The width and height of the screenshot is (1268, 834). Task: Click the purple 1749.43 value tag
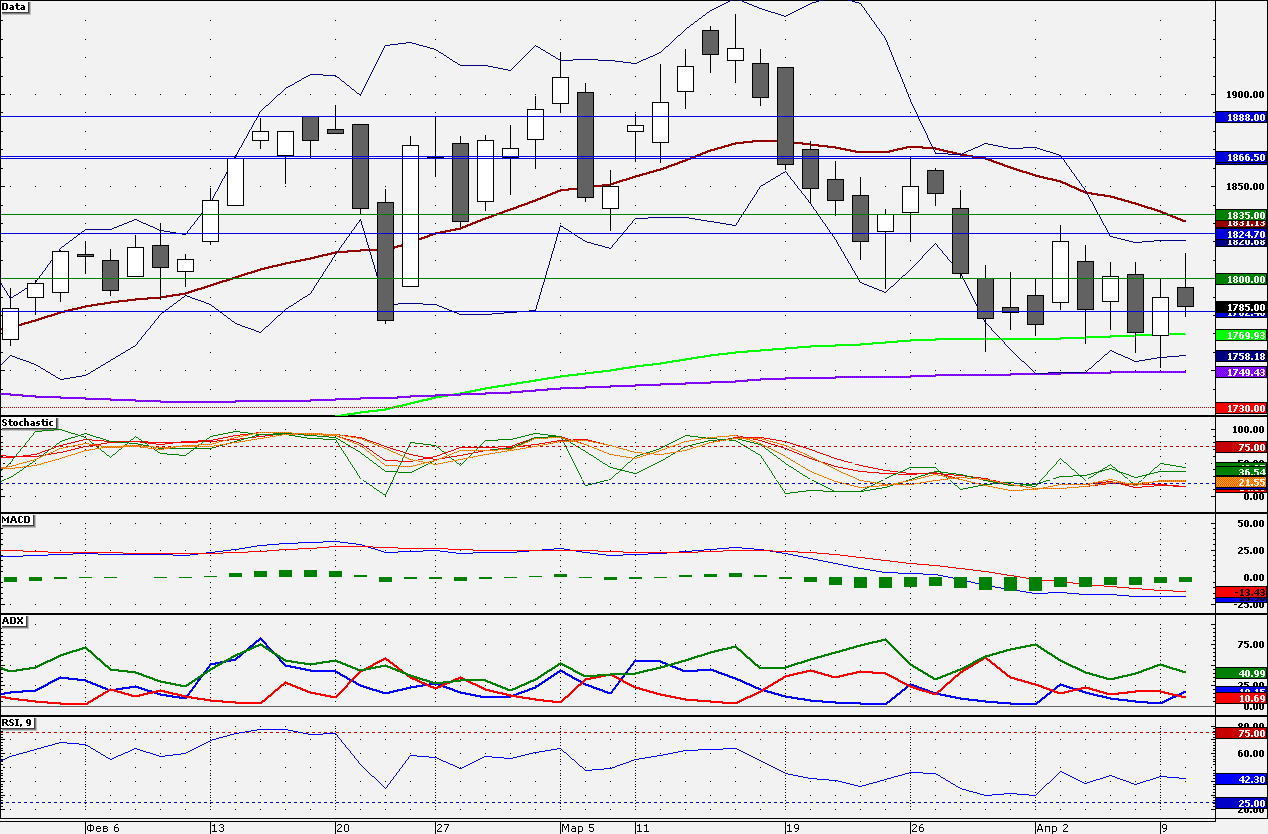coord(1241,372)
